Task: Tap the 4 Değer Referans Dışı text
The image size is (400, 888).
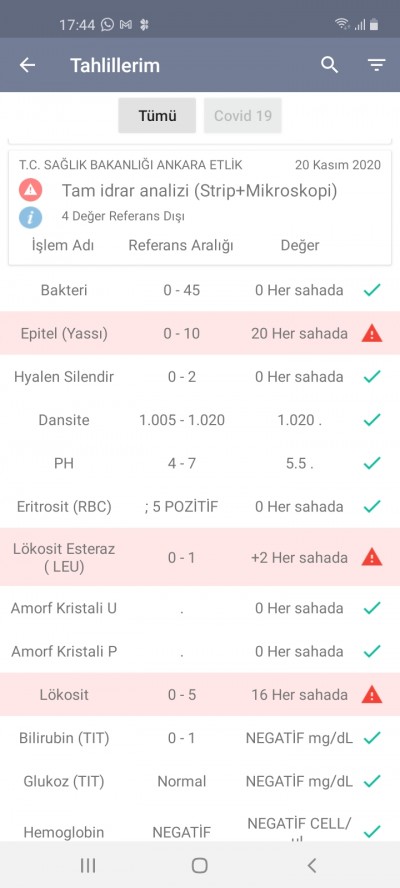Action: [123, 216]
